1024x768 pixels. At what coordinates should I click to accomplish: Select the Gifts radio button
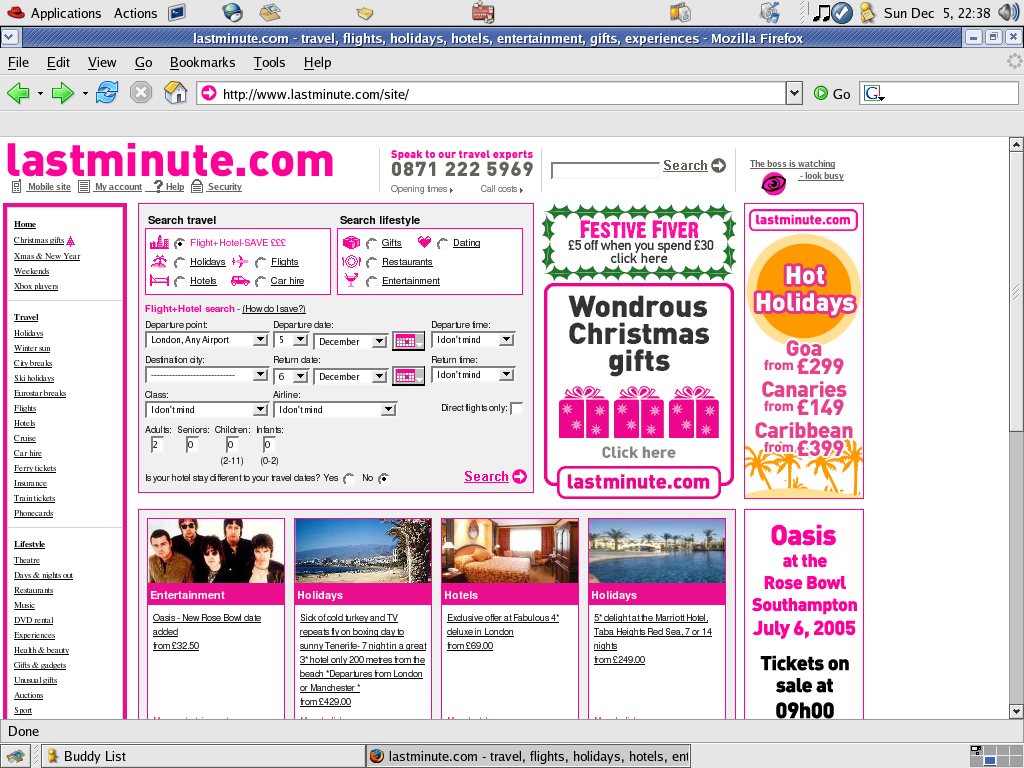pos(372,244)
